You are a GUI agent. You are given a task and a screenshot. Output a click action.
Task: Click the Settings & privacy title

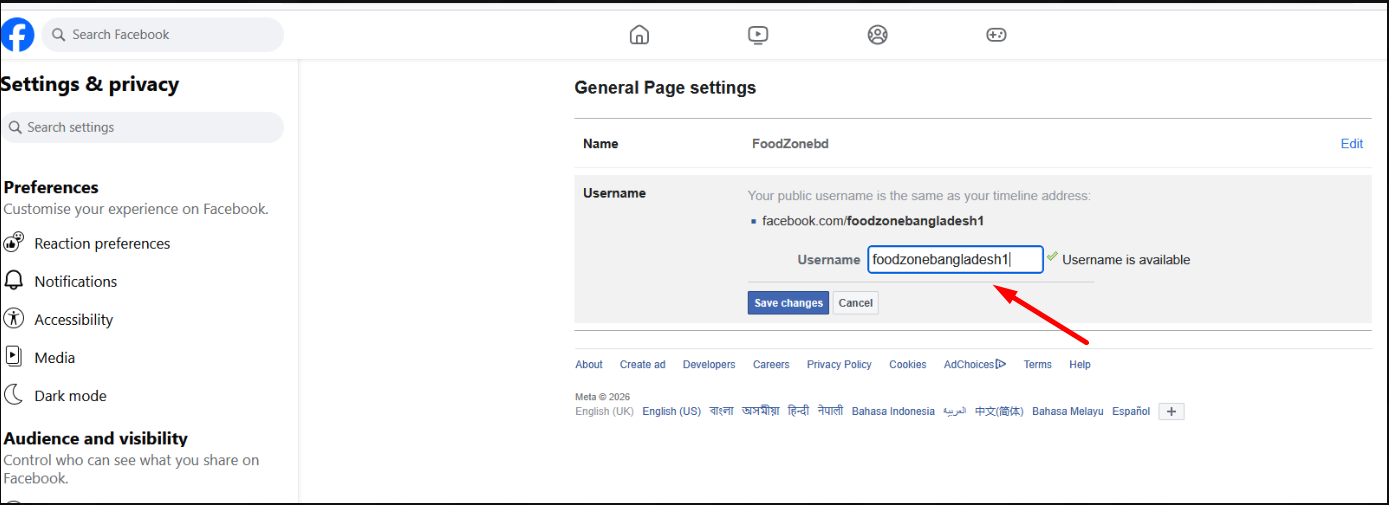(89, 84)
